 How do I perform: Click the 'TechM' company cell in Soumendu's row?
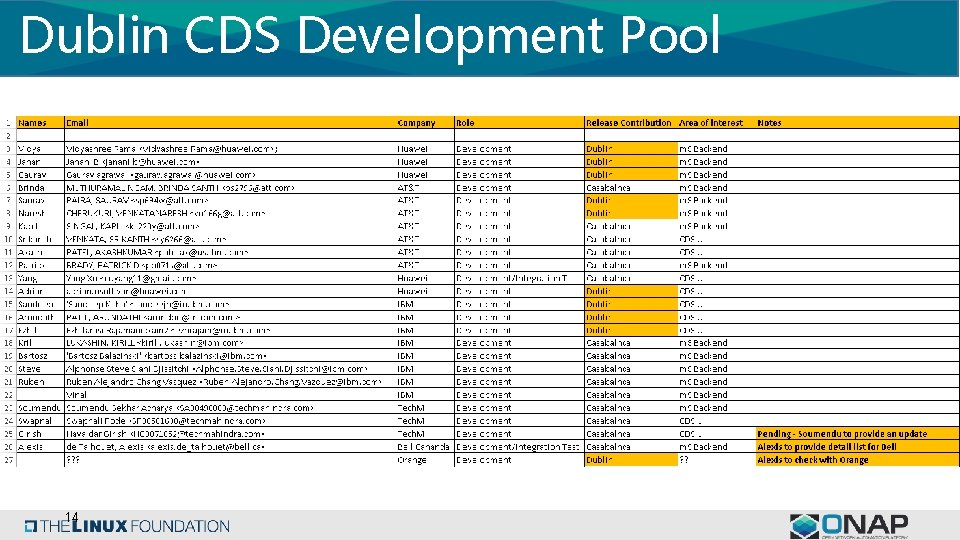(x=411, y=407)
